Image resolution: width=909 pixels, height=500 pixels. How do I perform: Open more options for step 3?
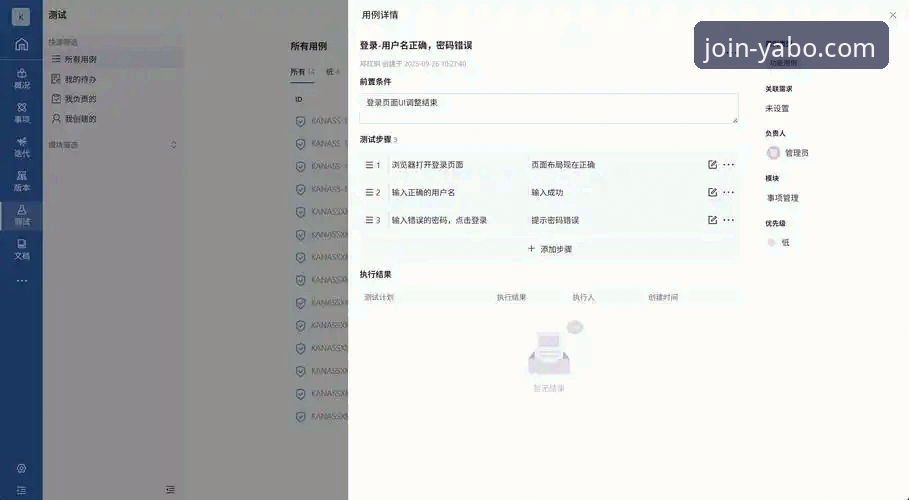coord(729,220)
